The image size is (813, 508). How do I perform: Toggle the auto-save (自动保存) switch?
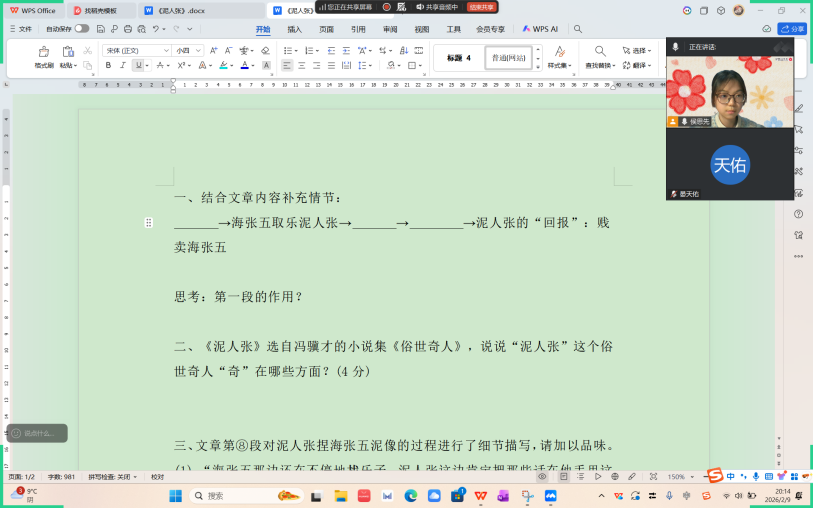(82, 29)
